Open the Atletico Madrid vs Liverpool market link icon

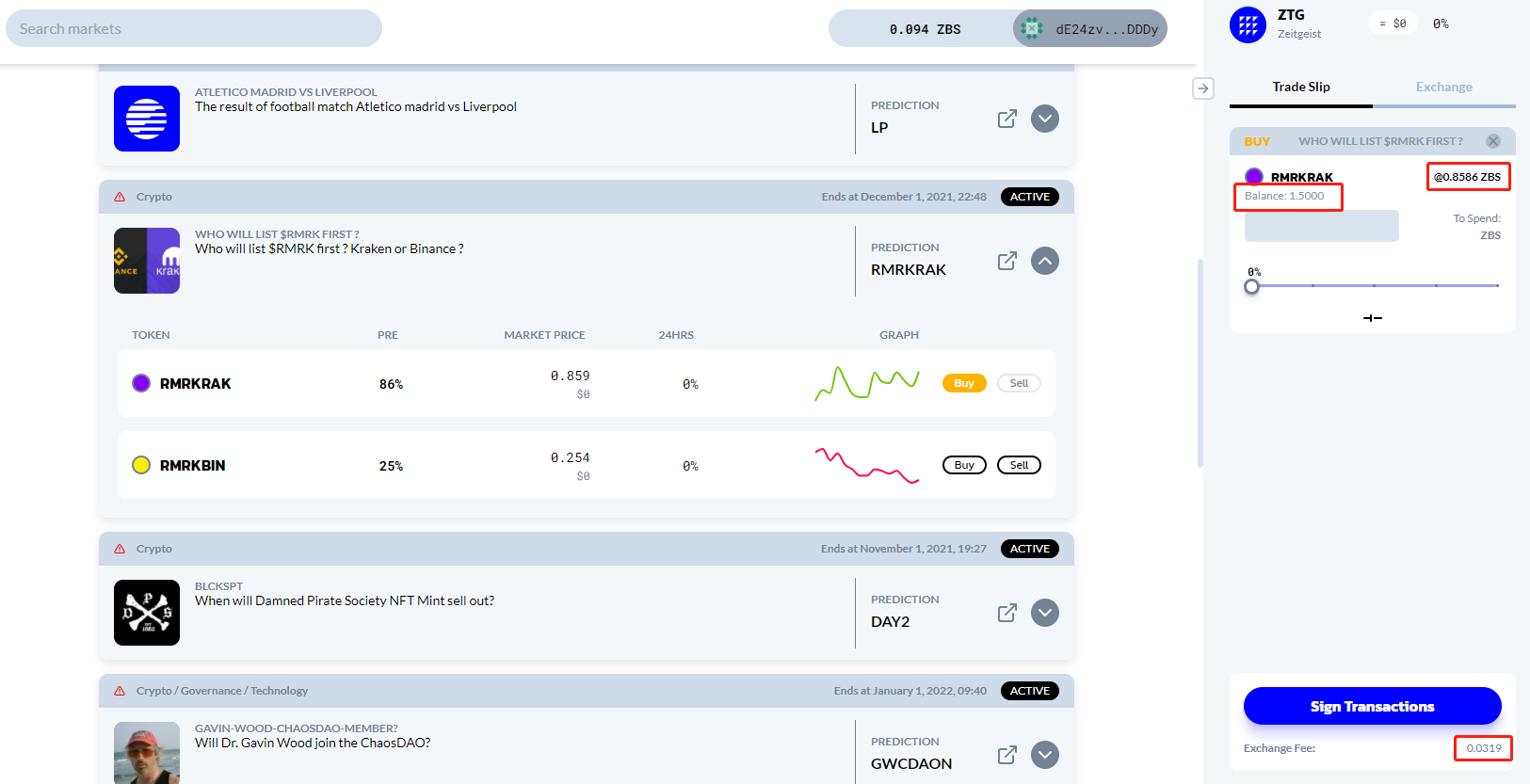(x=1007, y=119)
